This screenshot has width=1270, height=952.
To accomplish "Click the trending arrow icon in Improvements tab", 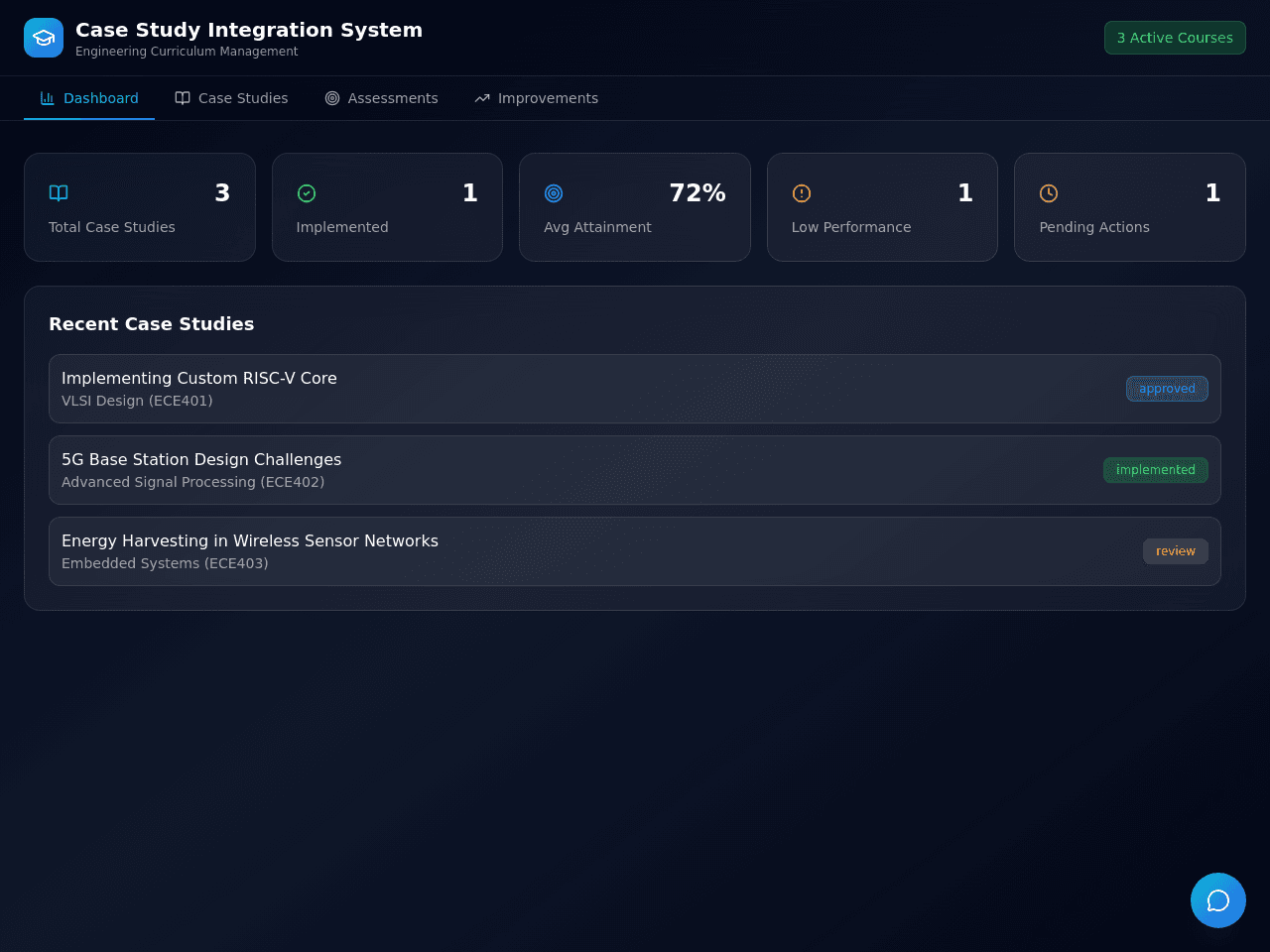I will pyautogui.click(x=482, y=98).
